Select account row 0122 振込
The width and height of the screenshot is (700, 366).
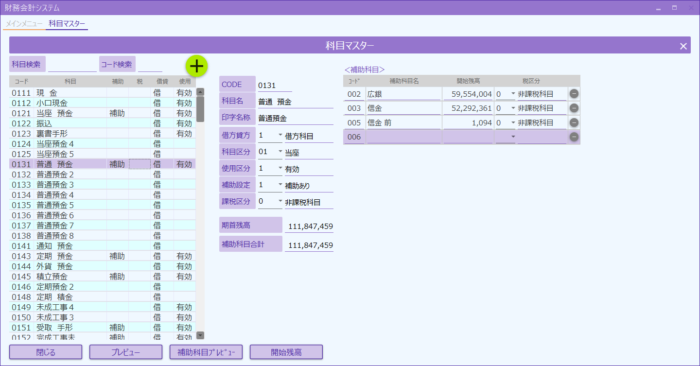102,124
